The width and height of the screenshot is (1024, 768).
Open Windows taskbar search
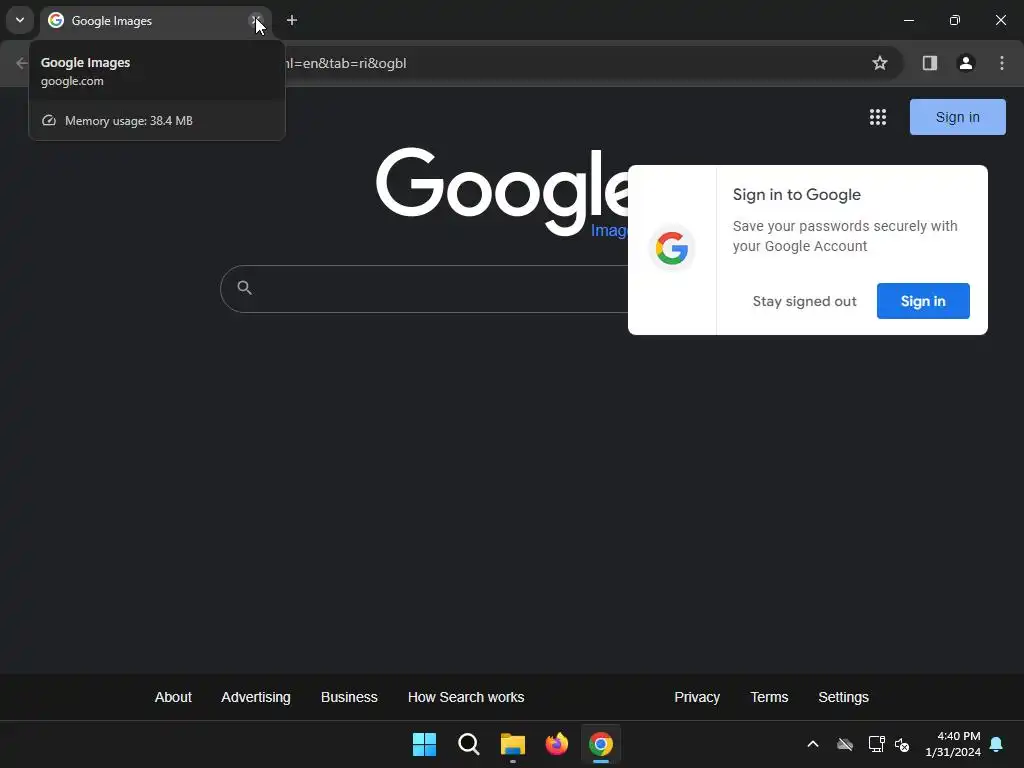[468, 744]
